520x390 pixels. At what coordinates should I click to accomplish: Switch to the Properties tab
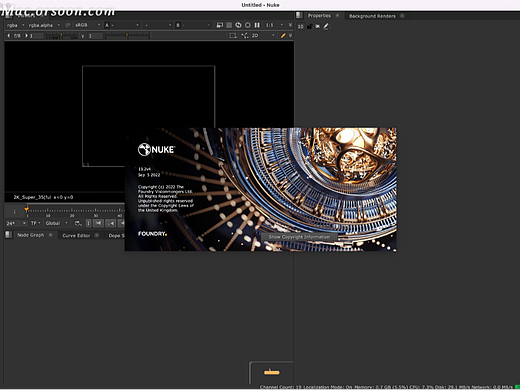point(319,16)
